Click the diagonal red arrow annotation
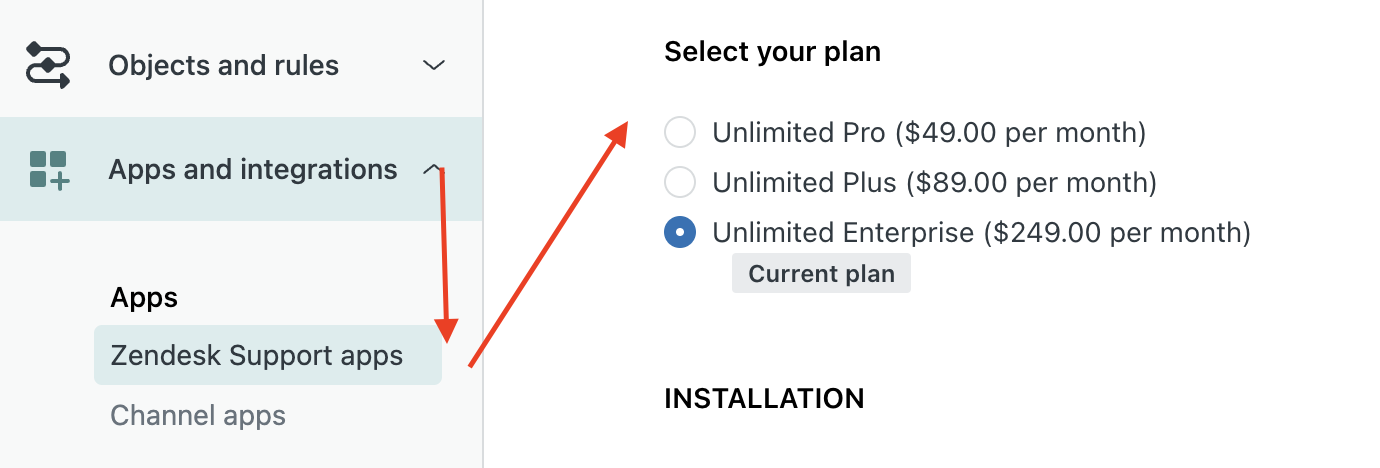Screen dimensions: 1380x468 point(548,244)
